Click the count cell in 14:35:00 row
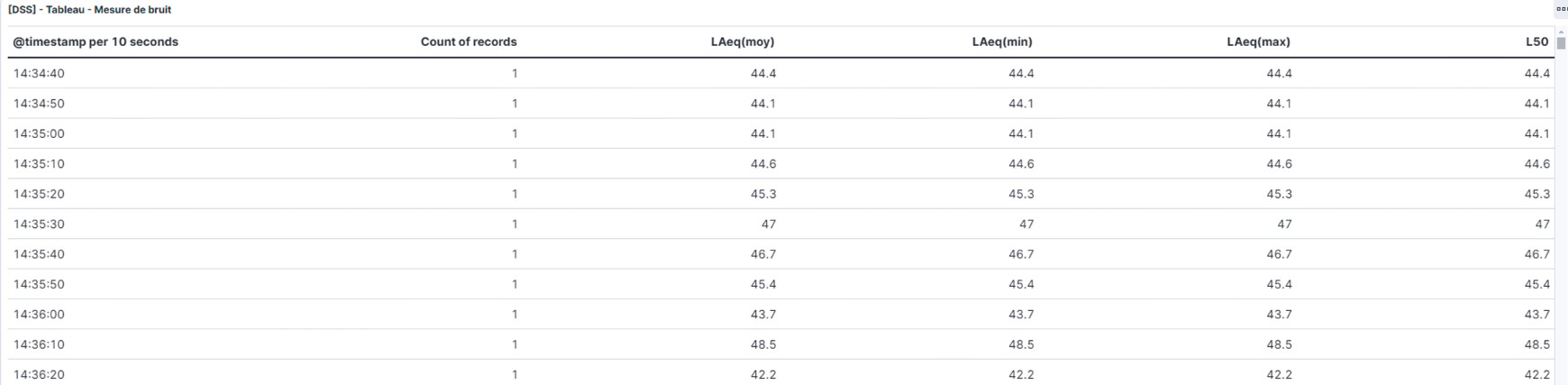 515,133
